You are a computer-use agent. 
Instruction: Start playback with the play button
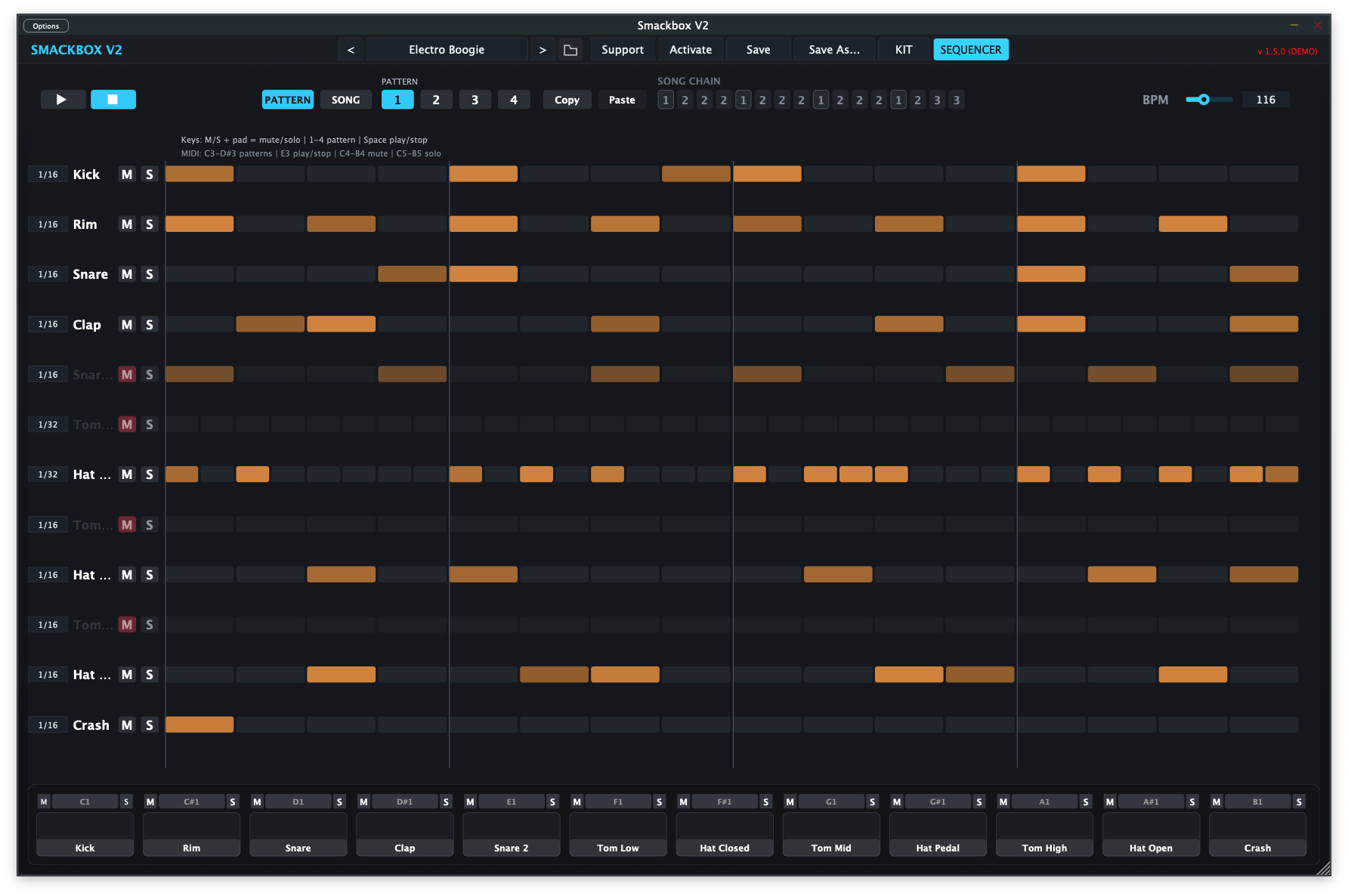click(x=62, y=100)
